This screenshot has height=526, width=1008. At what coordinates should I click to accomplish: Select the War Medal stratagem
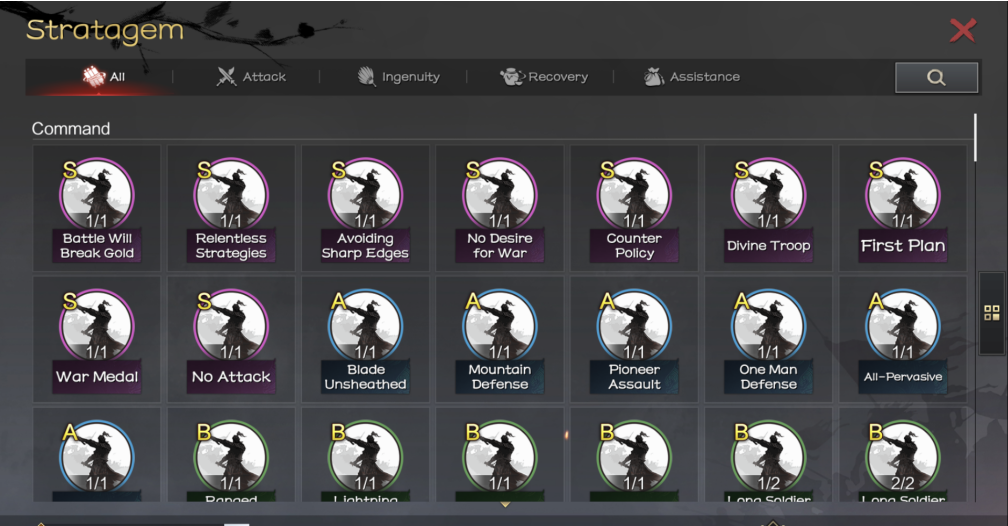tap(97, 338)
